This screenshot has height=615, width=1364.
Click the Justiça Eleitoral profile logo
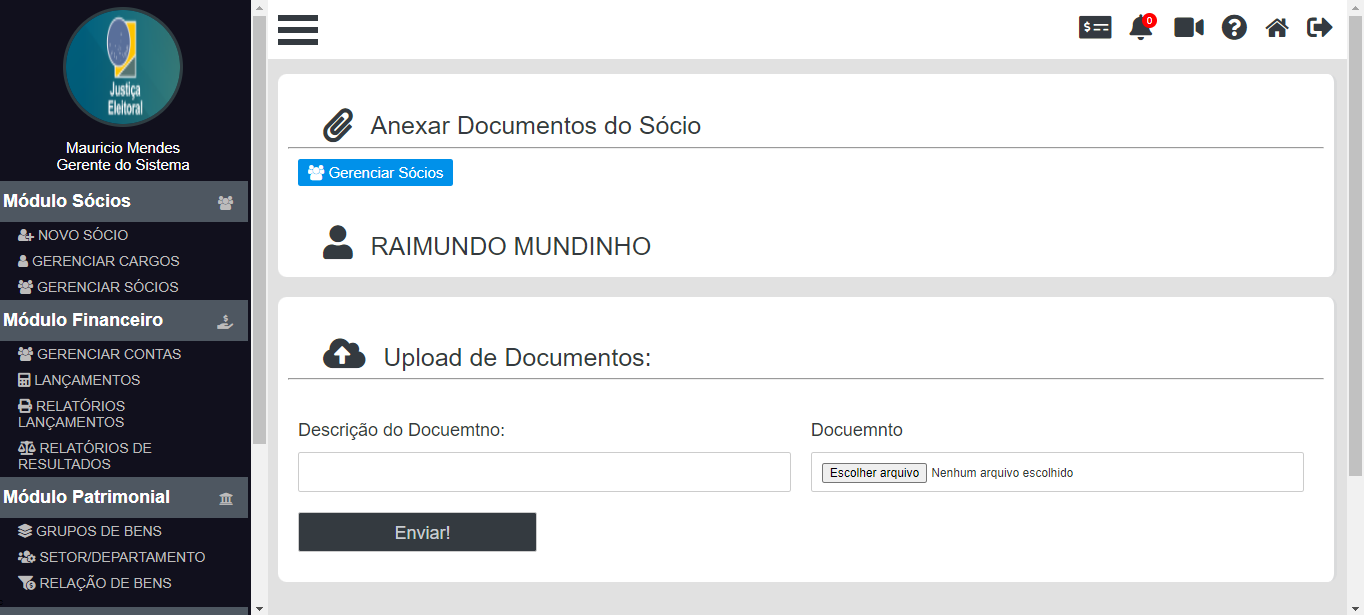[123, 66]
